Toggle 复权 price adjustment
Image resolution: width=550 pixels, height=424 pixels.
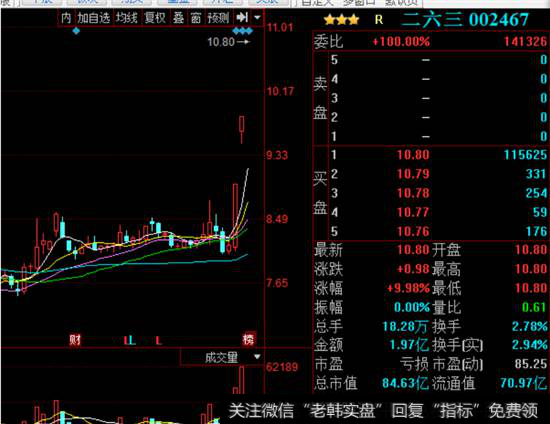click(x=155, y=18)
